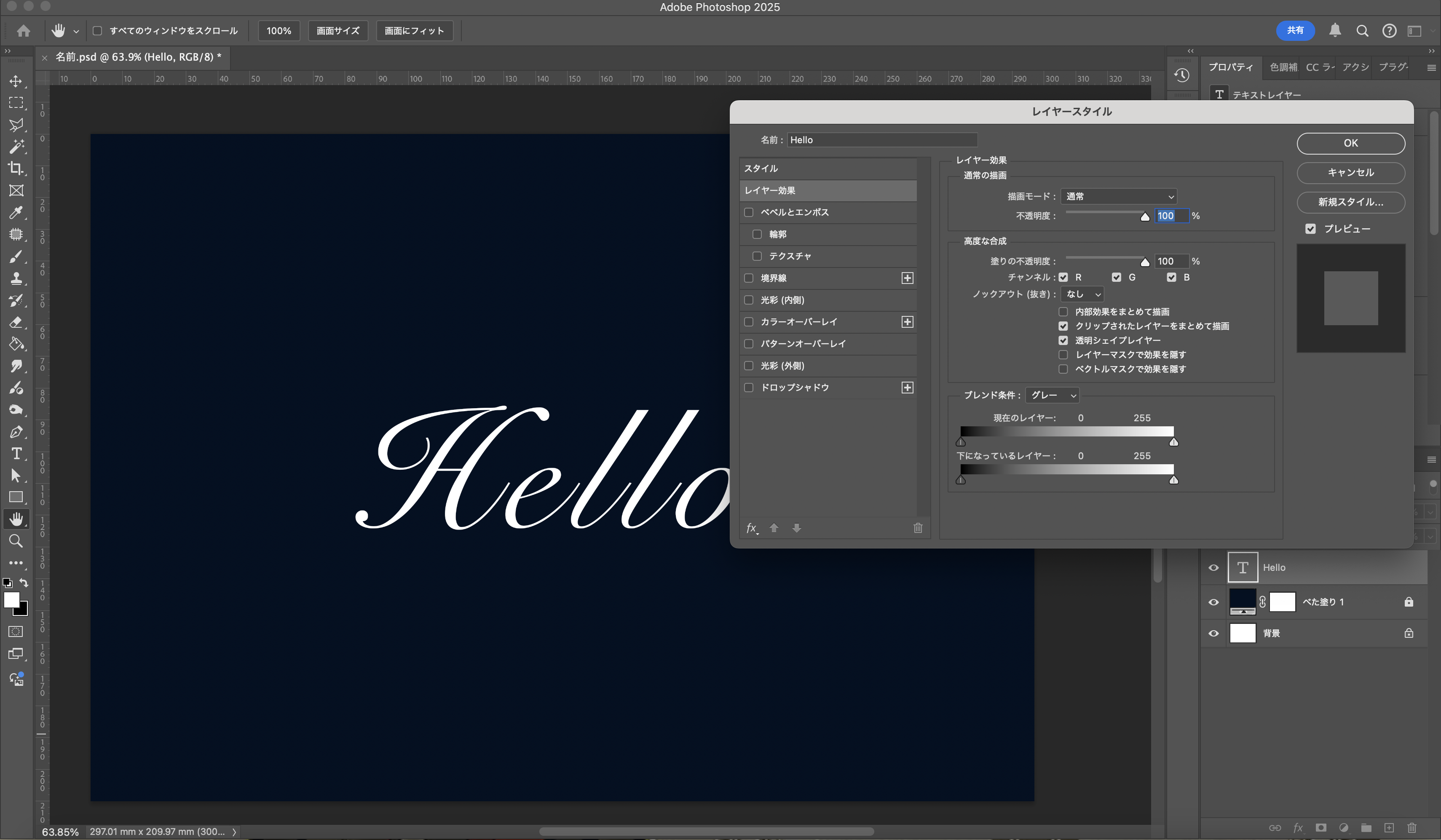
Task: Open the Properties panel menu icon
Action: 1431,68
